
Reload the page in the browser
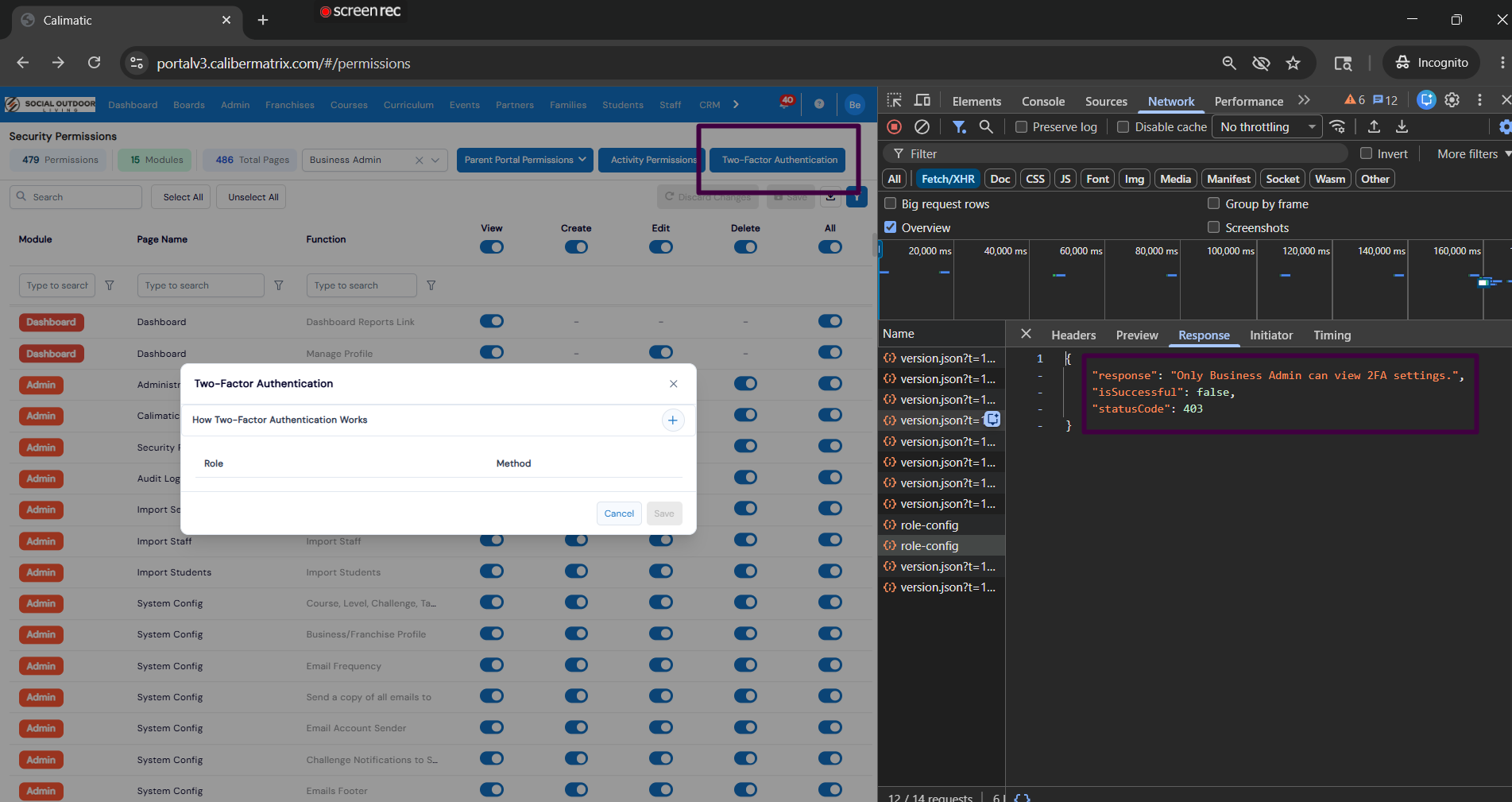(94, 63)
